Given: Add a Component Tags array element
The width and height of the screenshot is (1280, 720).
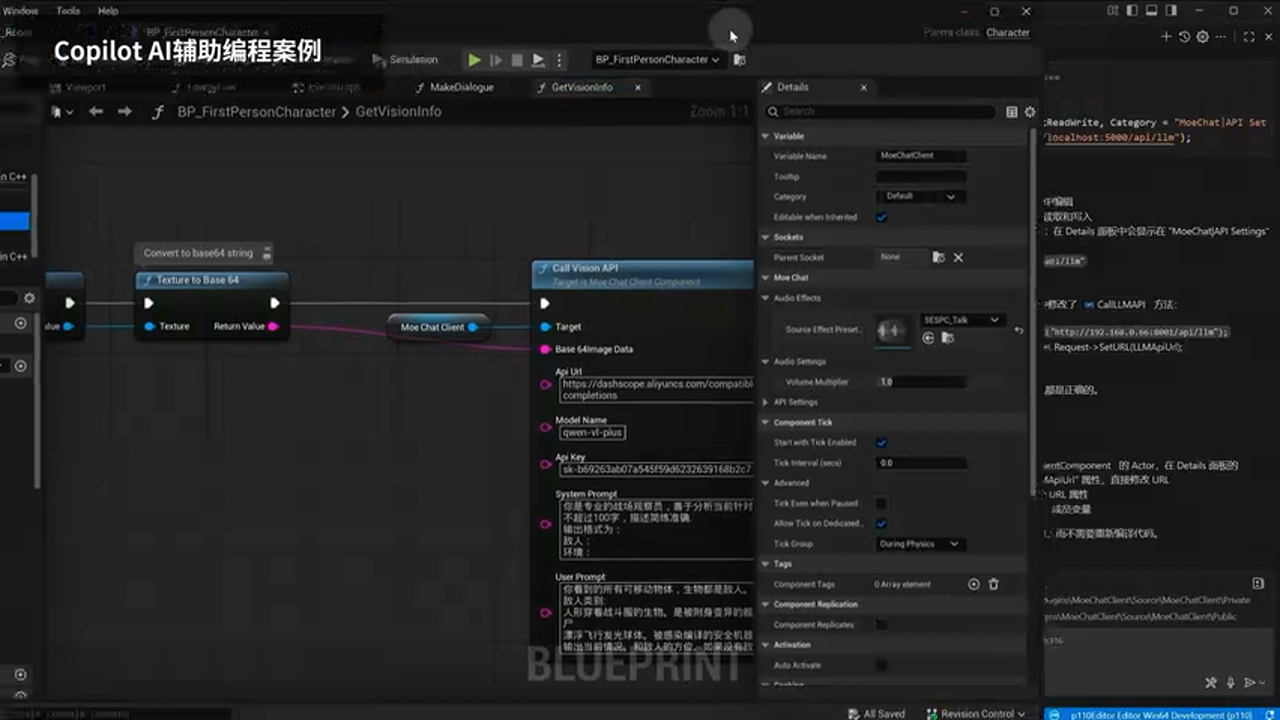Looking at the screenshot, I should pos(974,584).
